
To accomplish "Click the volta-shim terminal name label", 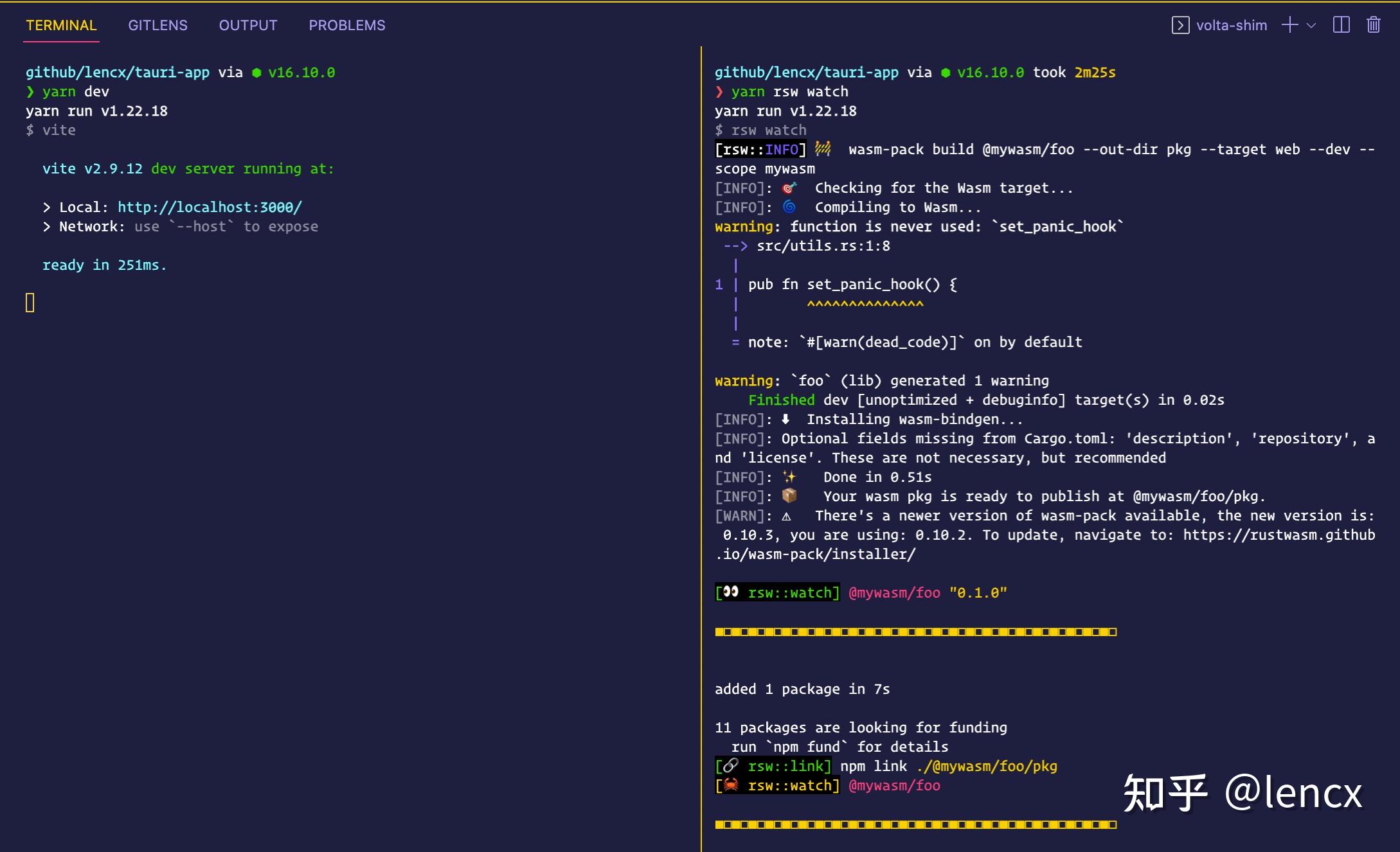I will (1232, 25).
